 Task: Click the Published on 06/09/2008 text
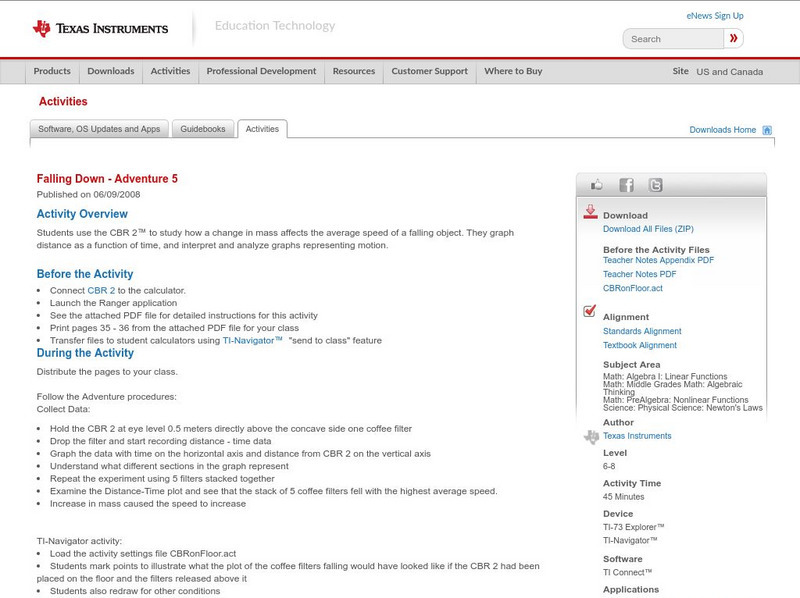(88, 194)
